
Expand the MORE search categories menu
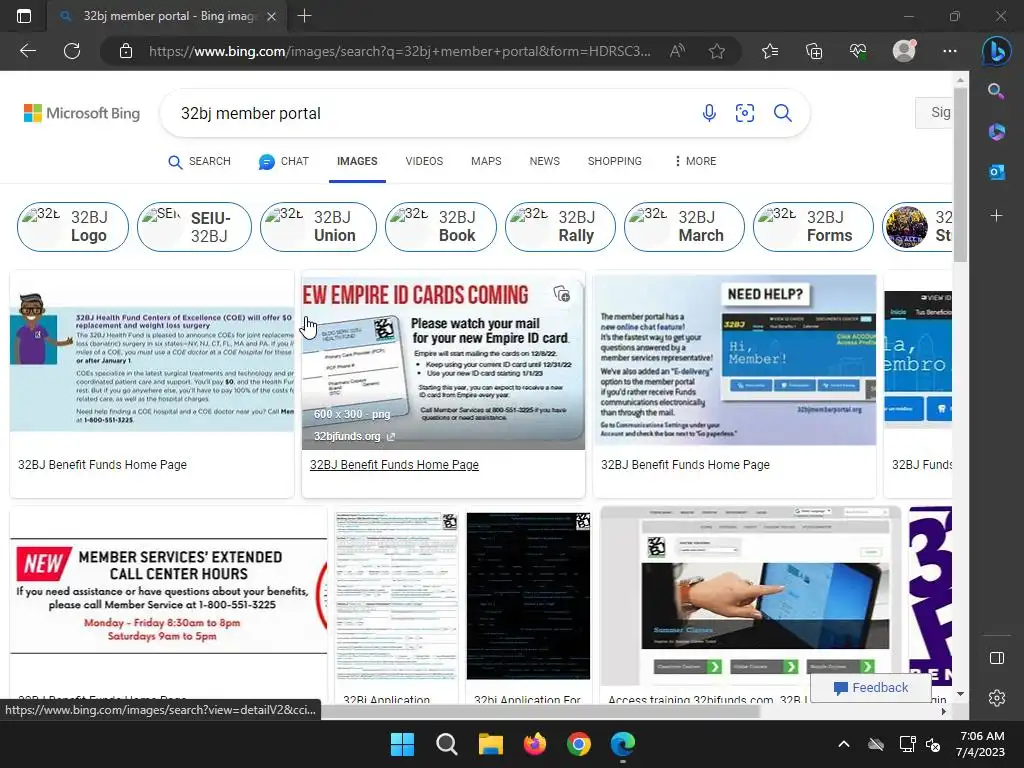[695, 161]
